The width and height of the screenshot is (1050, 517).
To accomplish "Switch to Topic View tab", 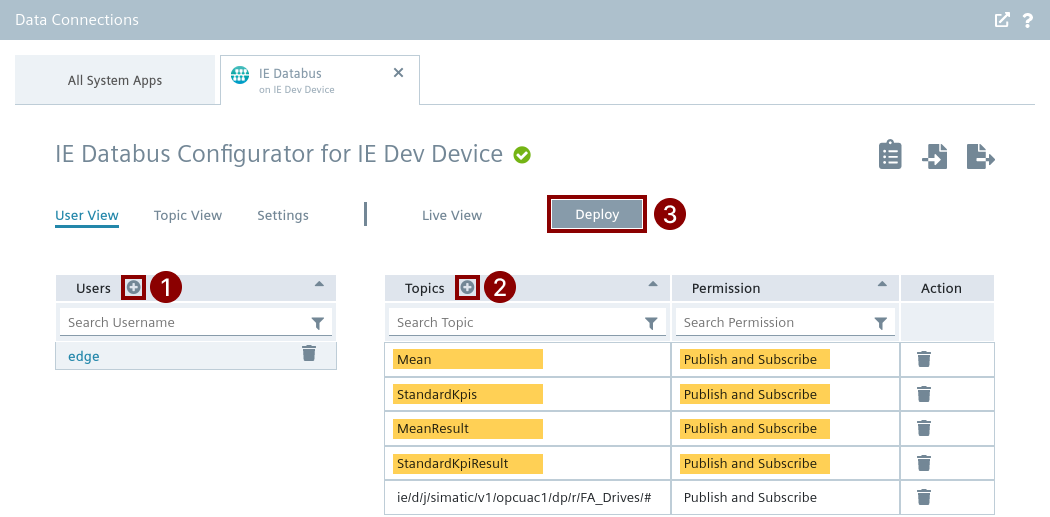I will tap(188, 215).
